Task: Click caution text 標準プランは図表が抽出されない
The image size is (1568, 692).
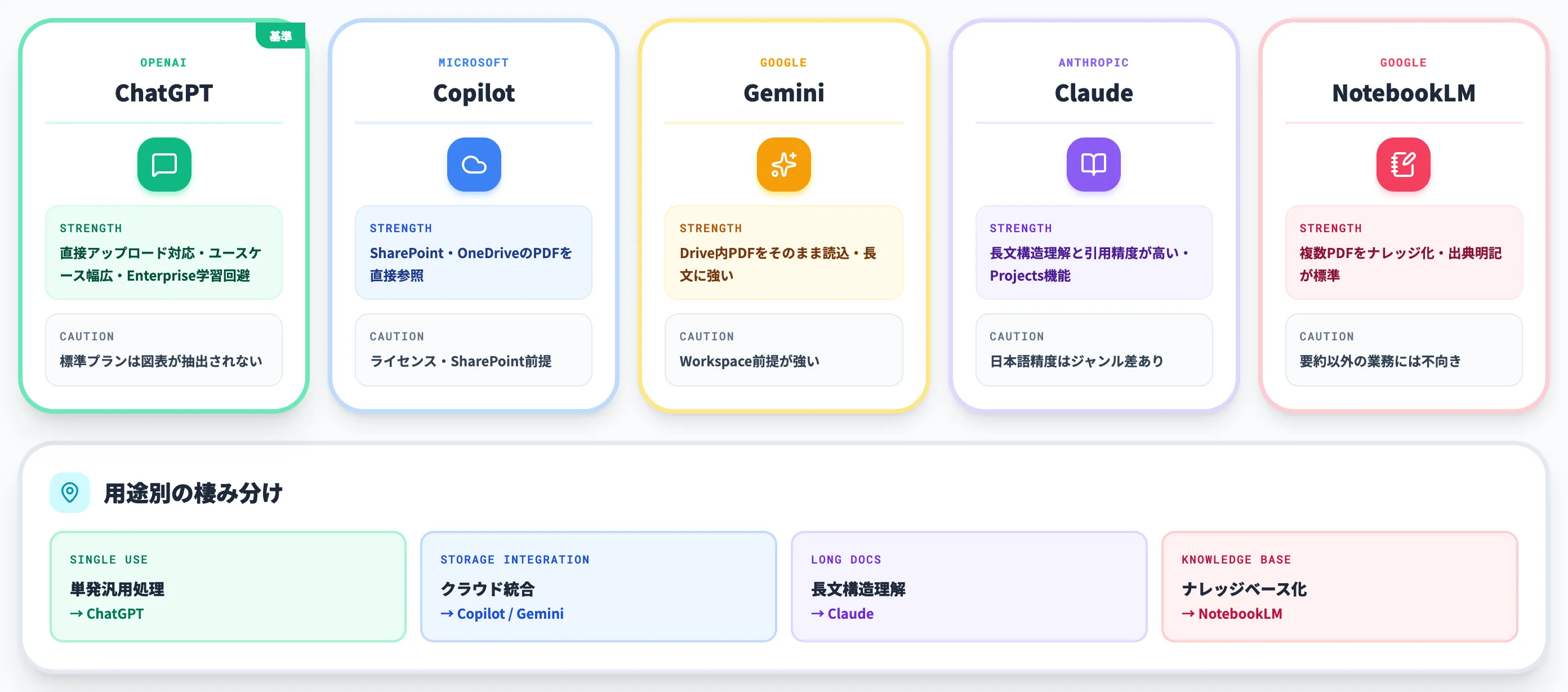Action: click(161, 361)
